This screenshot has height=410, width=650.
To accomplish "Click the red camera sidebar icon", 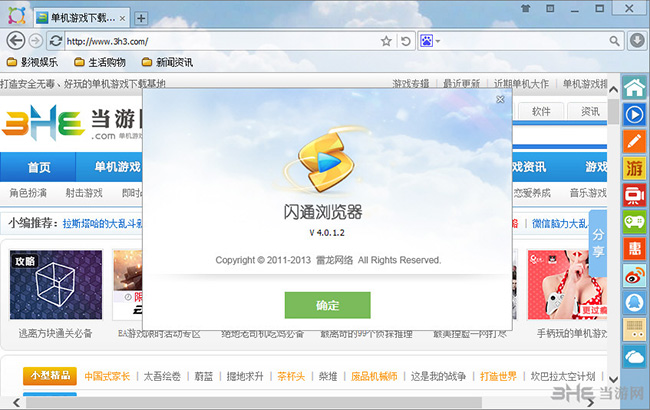I will 635,195.
